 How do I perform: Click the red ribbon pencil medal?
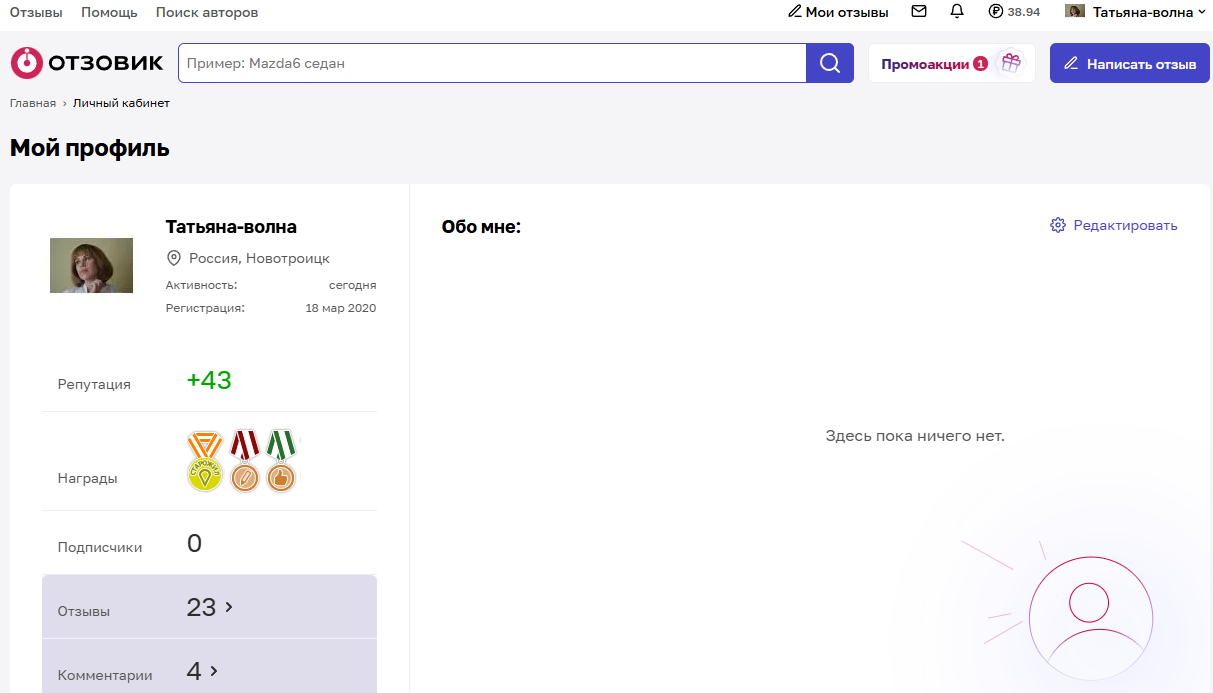pos(244,461)
